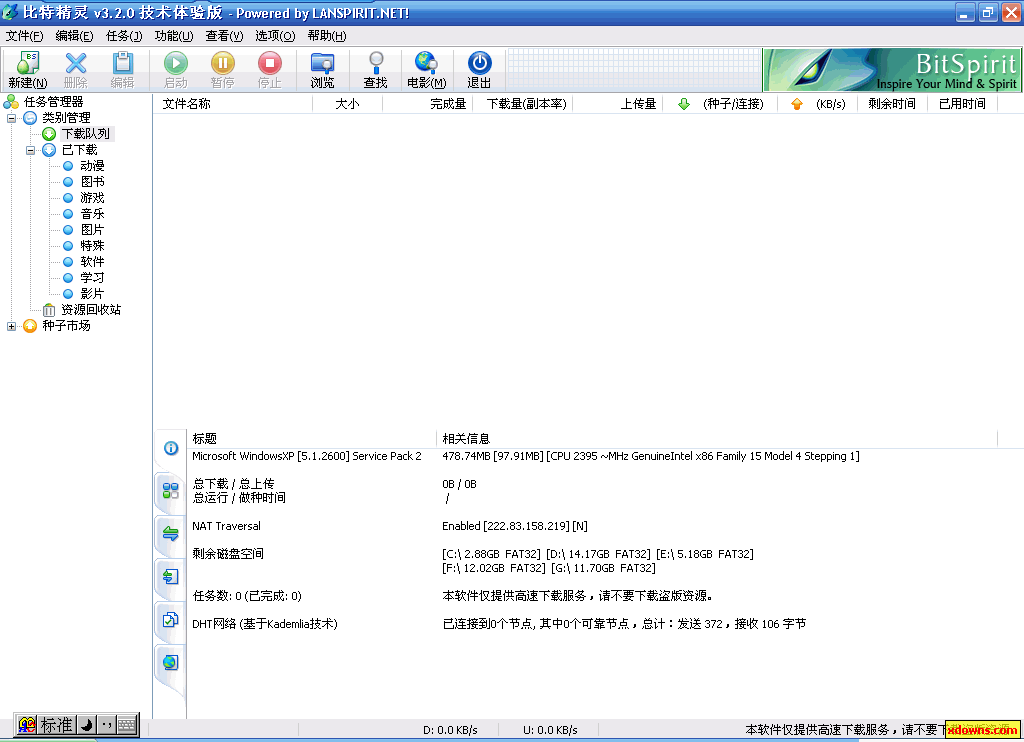Switch to the import-arrow document side tab
This screenshot has width=1024, height=742.
click(170, 577)
